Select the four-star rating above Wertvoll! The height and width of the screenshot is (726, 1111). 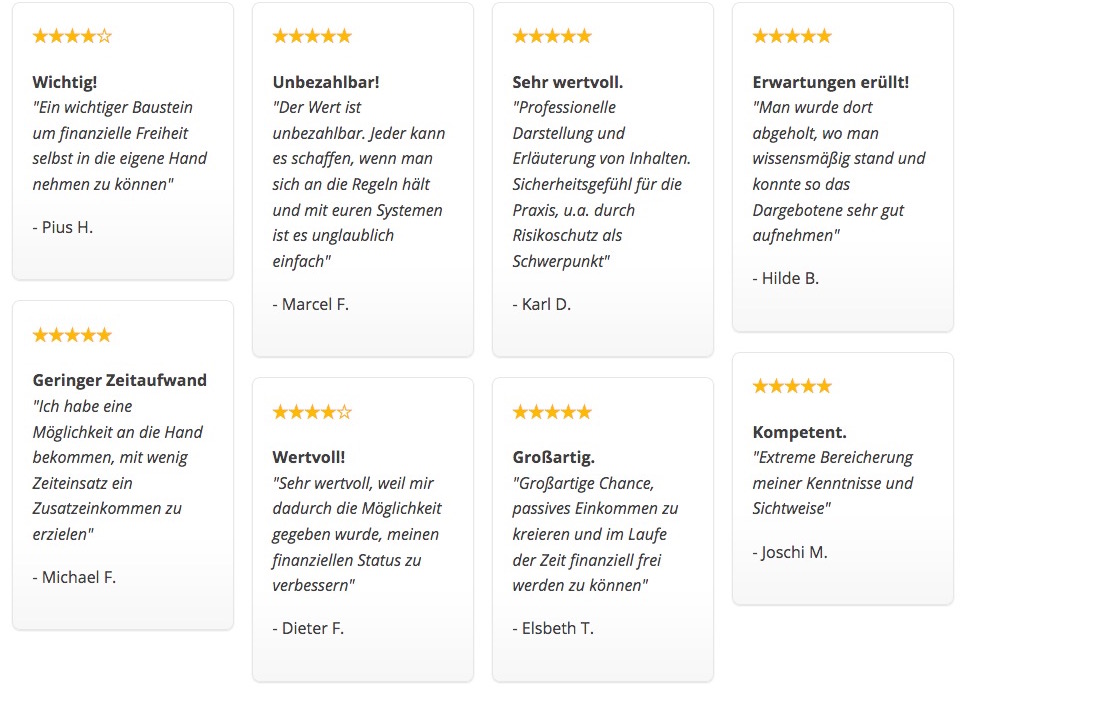tap(312, 412)
